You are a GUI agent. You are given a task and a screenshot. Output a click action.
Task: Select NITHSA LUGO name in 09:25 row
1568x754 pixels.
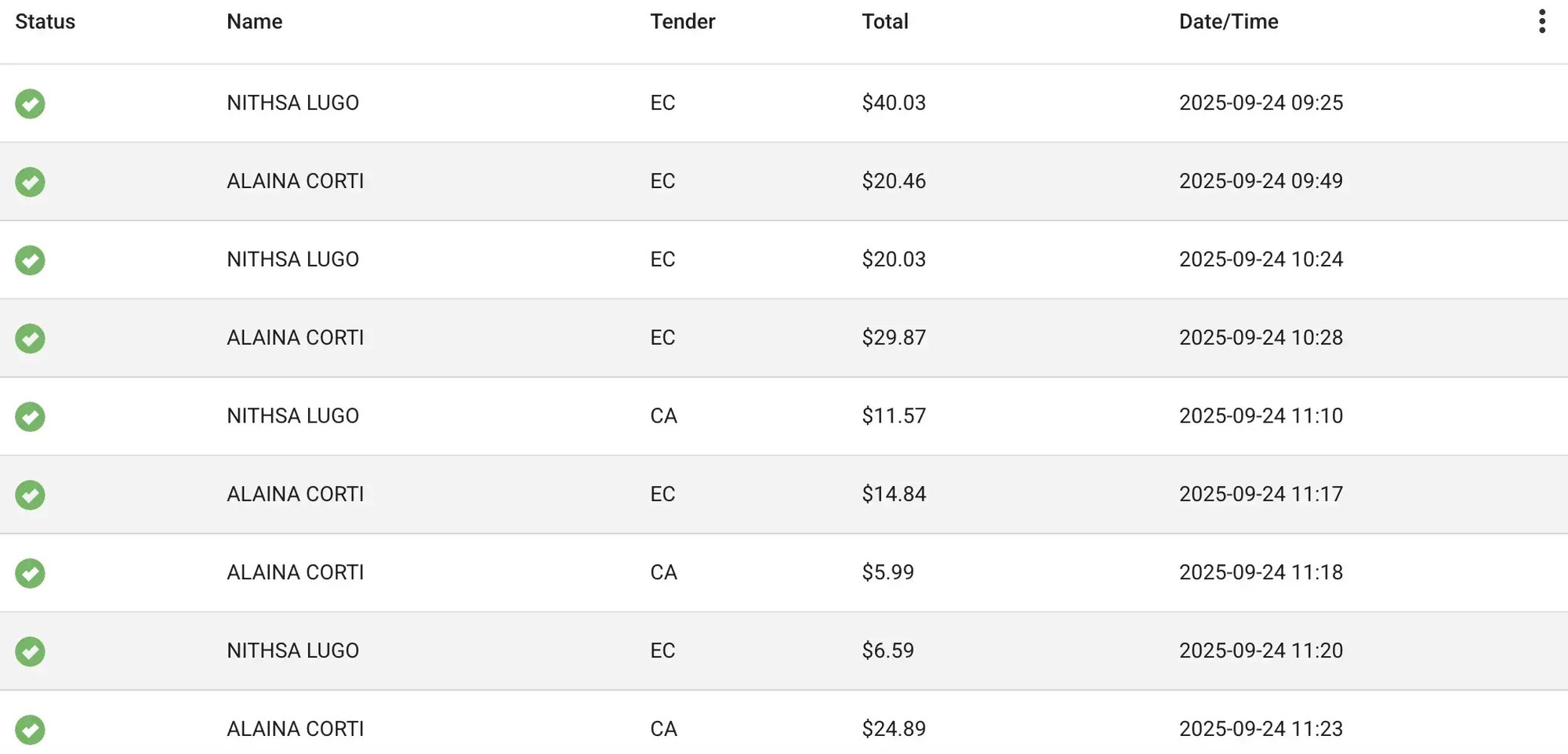pyautogui.click(x=292, y=103)
